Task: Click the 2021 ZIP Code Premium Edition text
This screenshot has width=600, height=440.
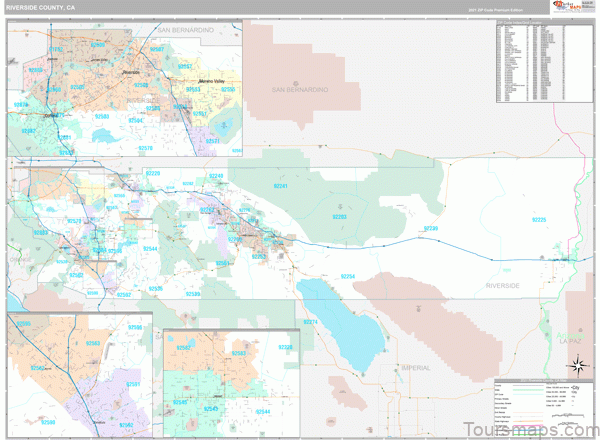Action: coord(493,10)
